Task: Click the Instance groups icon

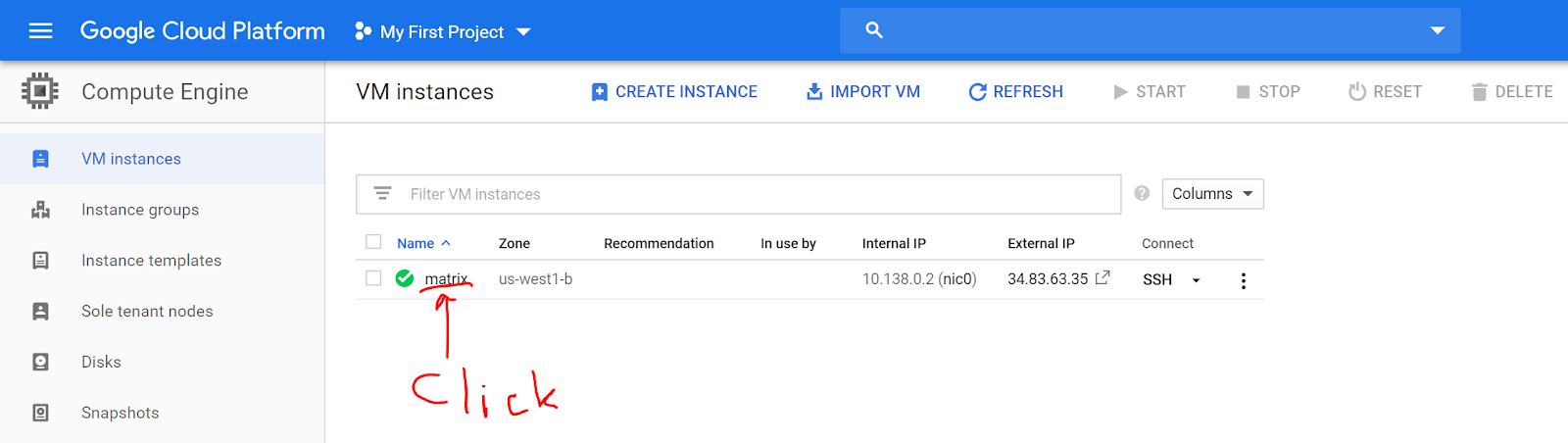Action: pyautogui.click(x=40, y=210)
